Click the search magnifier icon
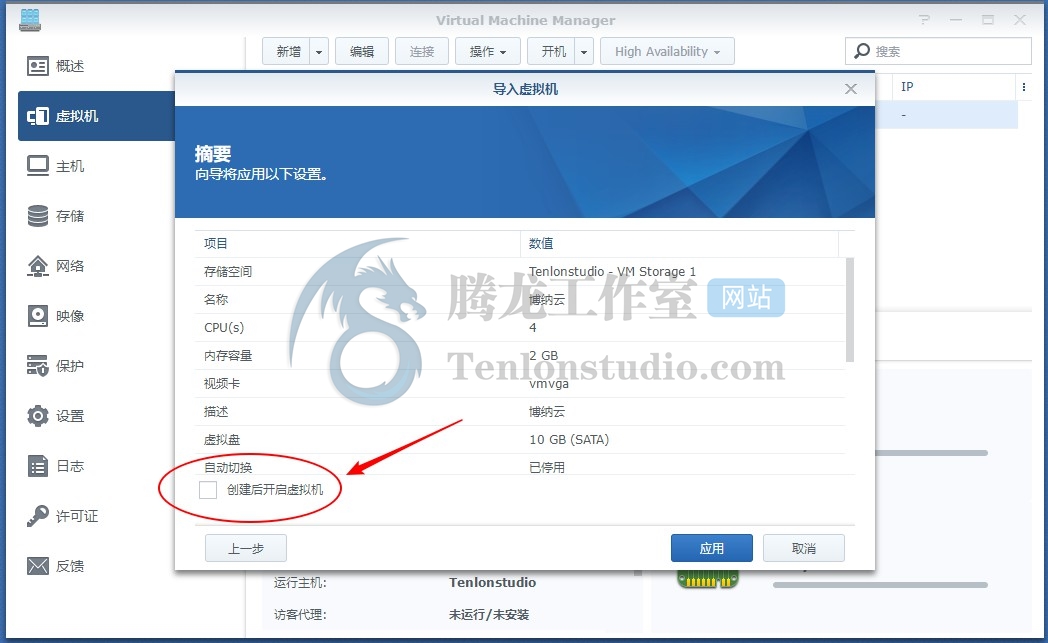1048x643 pixels. tap(862, 51)
